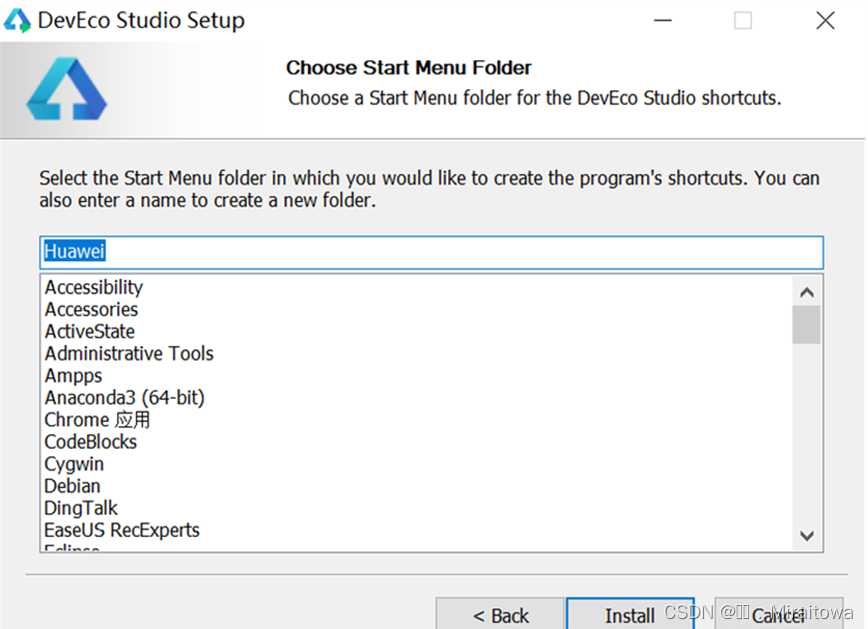This screenshot has width=868, height=629.
Task: Minimize the DevEco Studio Setup window
Action: pyautogui.click(x=663, y=20)
